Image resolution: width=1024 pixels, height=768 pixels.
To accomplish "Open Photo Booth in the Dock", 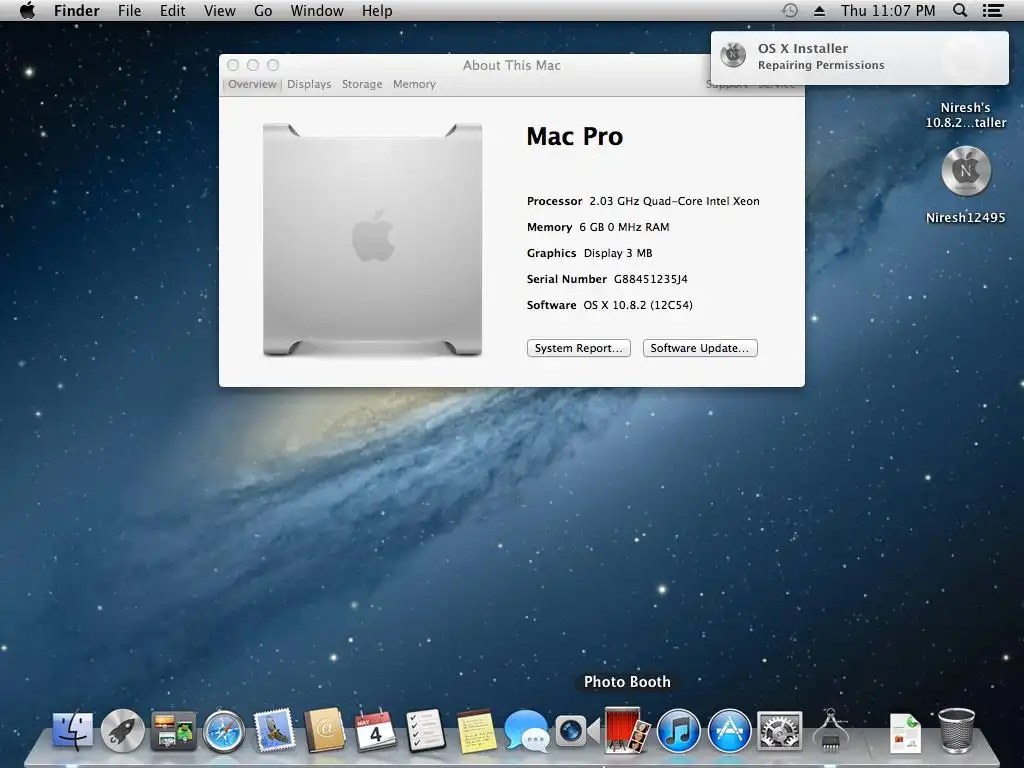I will [627, 730].
